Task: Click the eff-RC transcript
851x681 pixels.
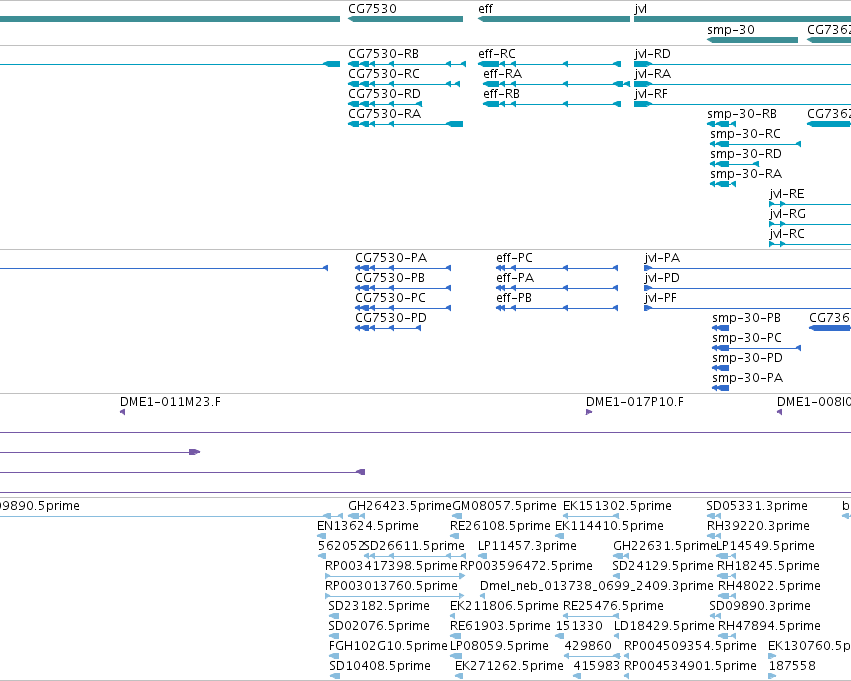Action: point(550,64)
